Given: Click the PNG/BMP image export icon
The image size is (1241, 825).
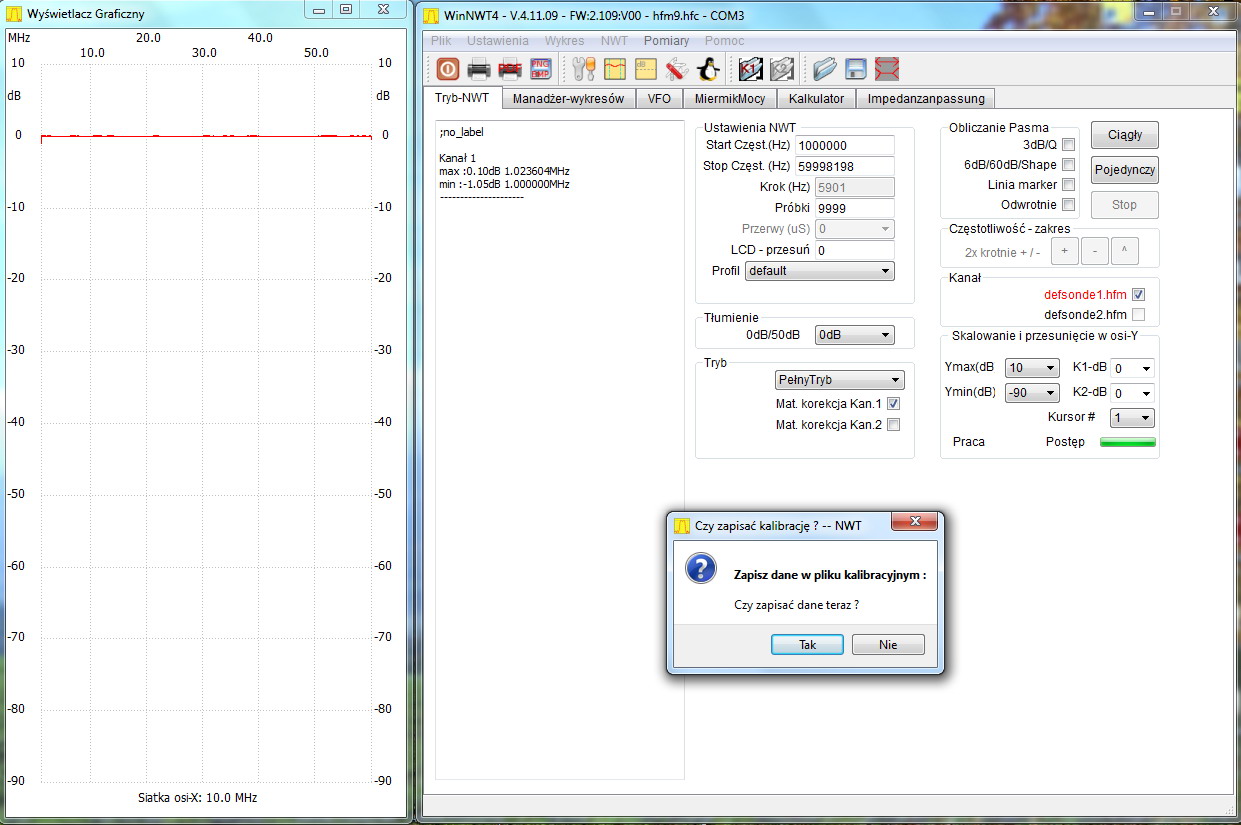Looking at the screenshot, I should 541,69.
